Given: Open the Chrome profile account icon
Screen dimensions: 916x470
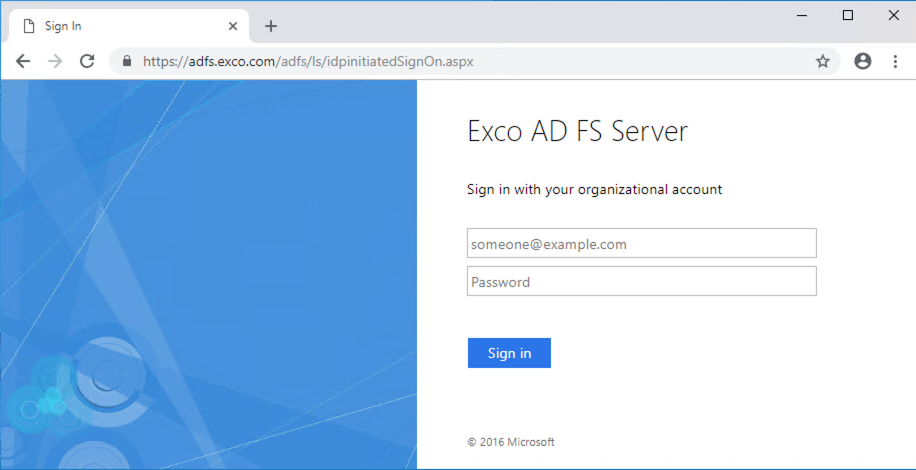Looking at the screenshot, I should coord(863,61).
